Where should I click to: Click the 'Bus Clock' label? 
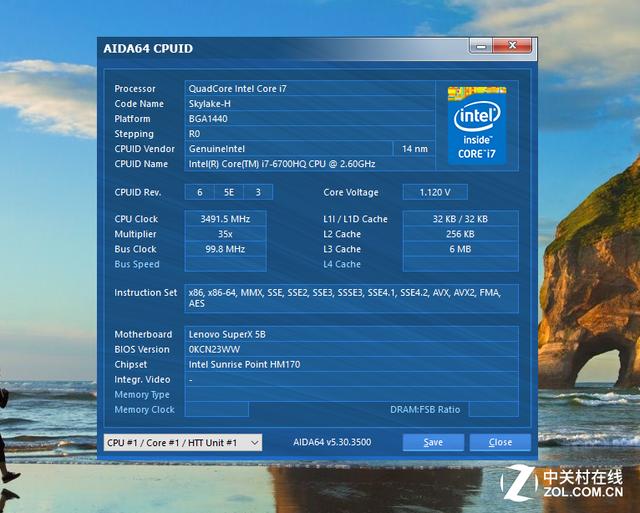point(135,249)
